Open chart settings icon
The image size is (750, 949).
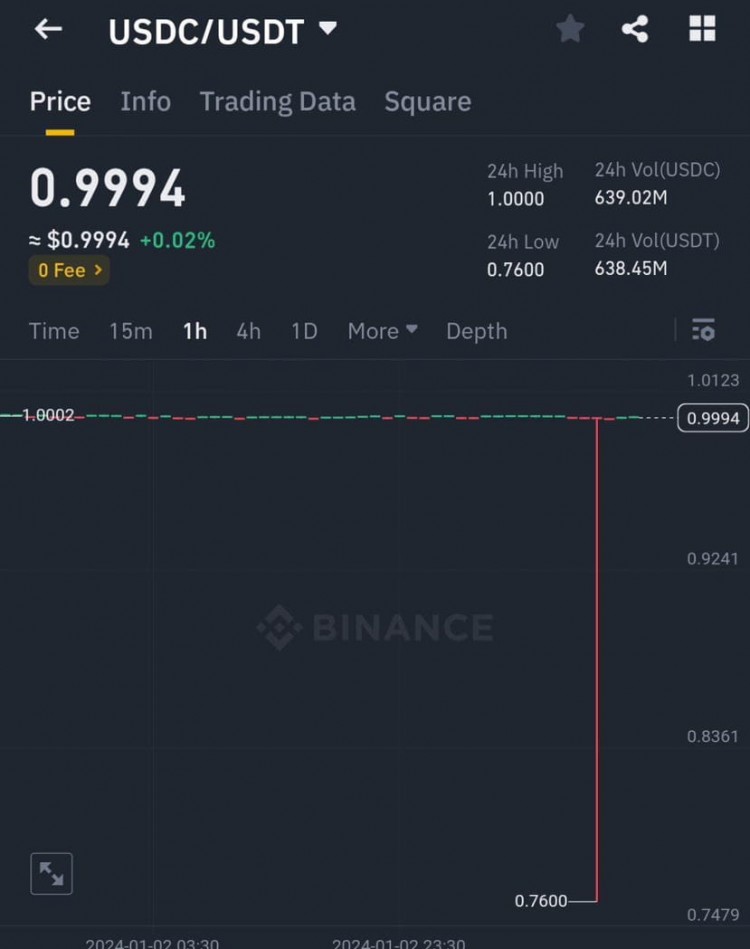(x=703, y=330)
